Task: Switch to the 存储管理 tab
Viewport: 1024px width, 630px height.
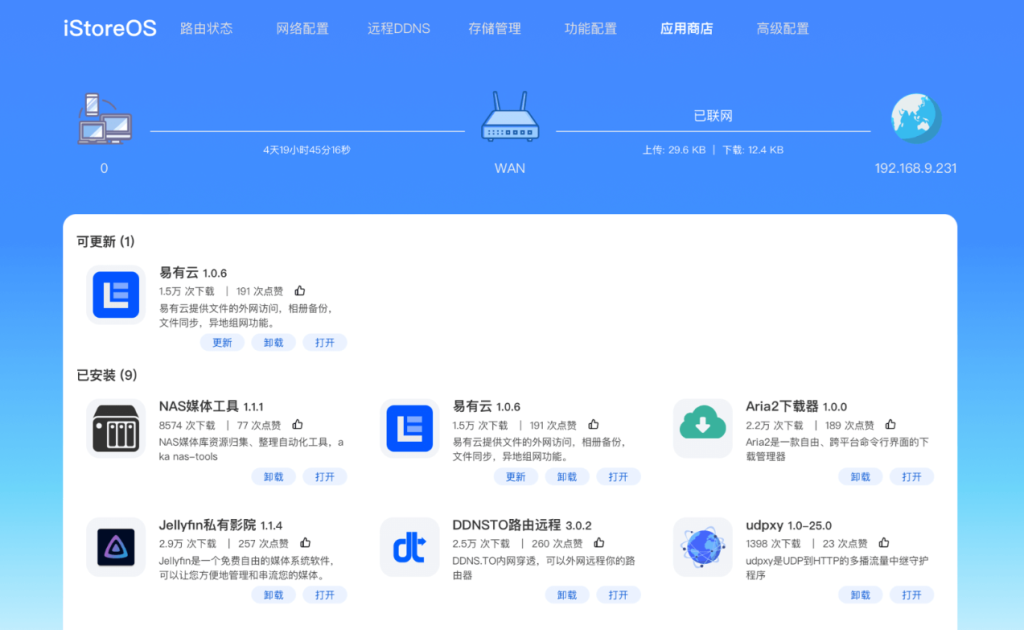Action: [x=493, y=29]
